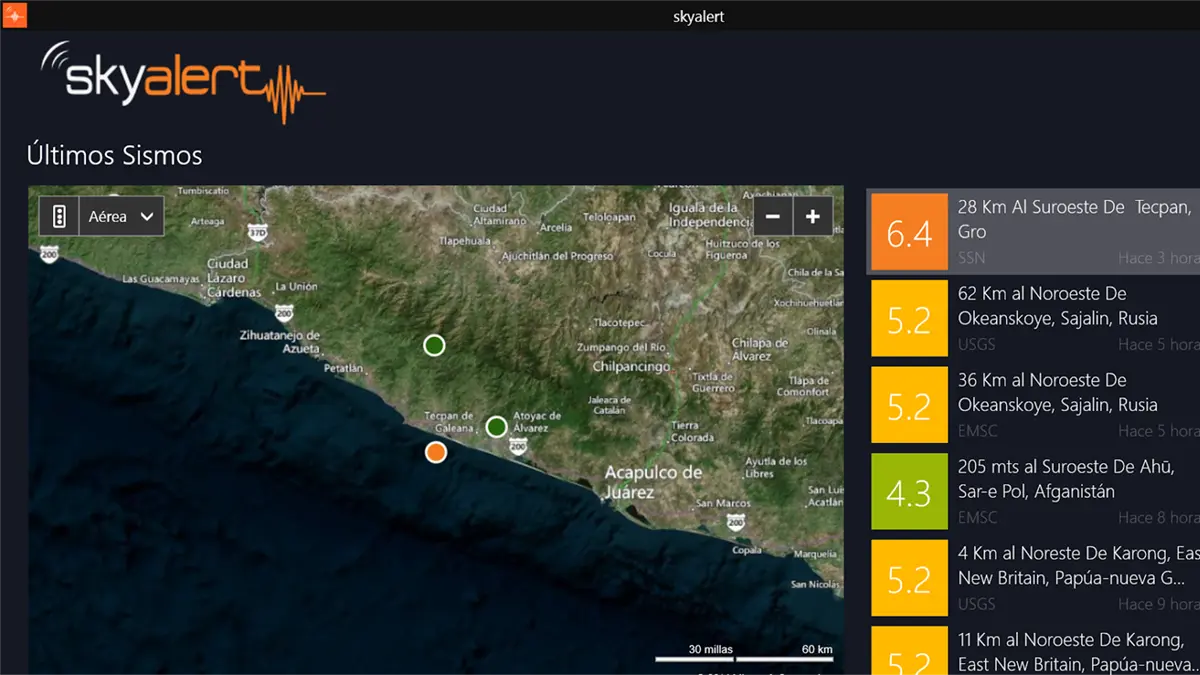The image size is (1200, 675).
Task: Click the Últimos Sismos heading
Action: coord(114,155)
